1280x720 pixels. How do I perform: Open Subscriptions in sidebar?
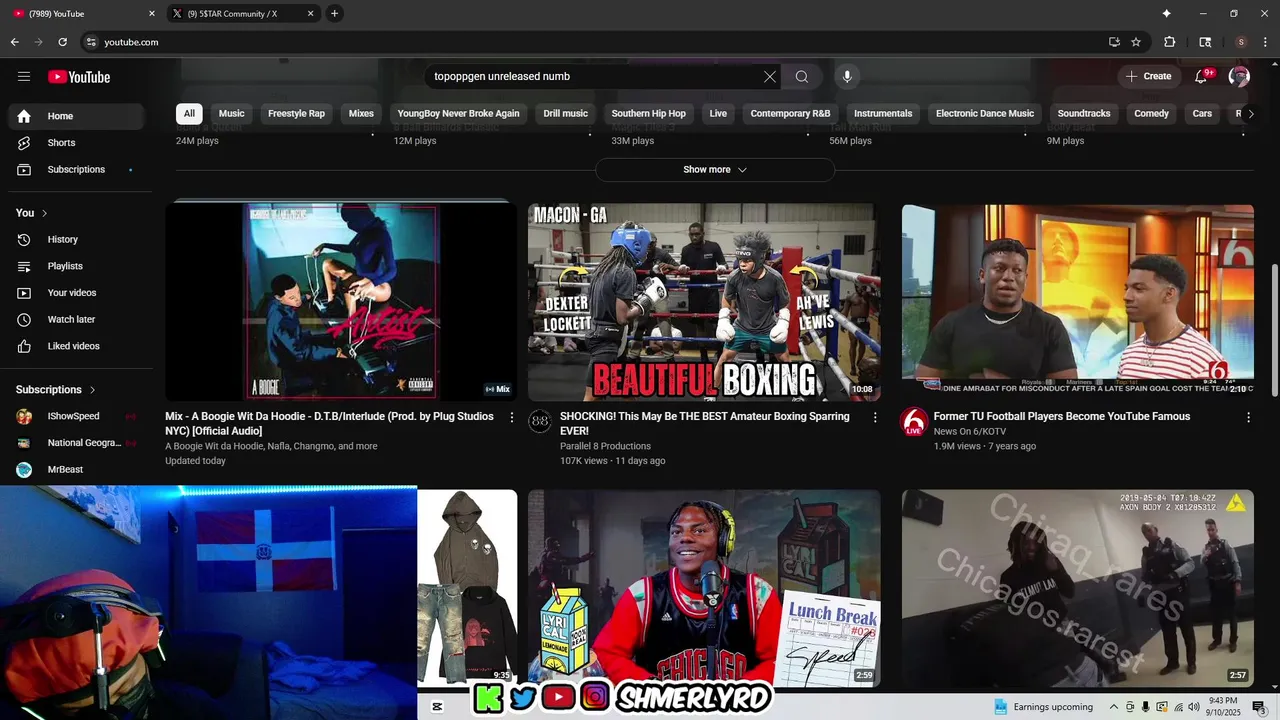click(76, 170)
